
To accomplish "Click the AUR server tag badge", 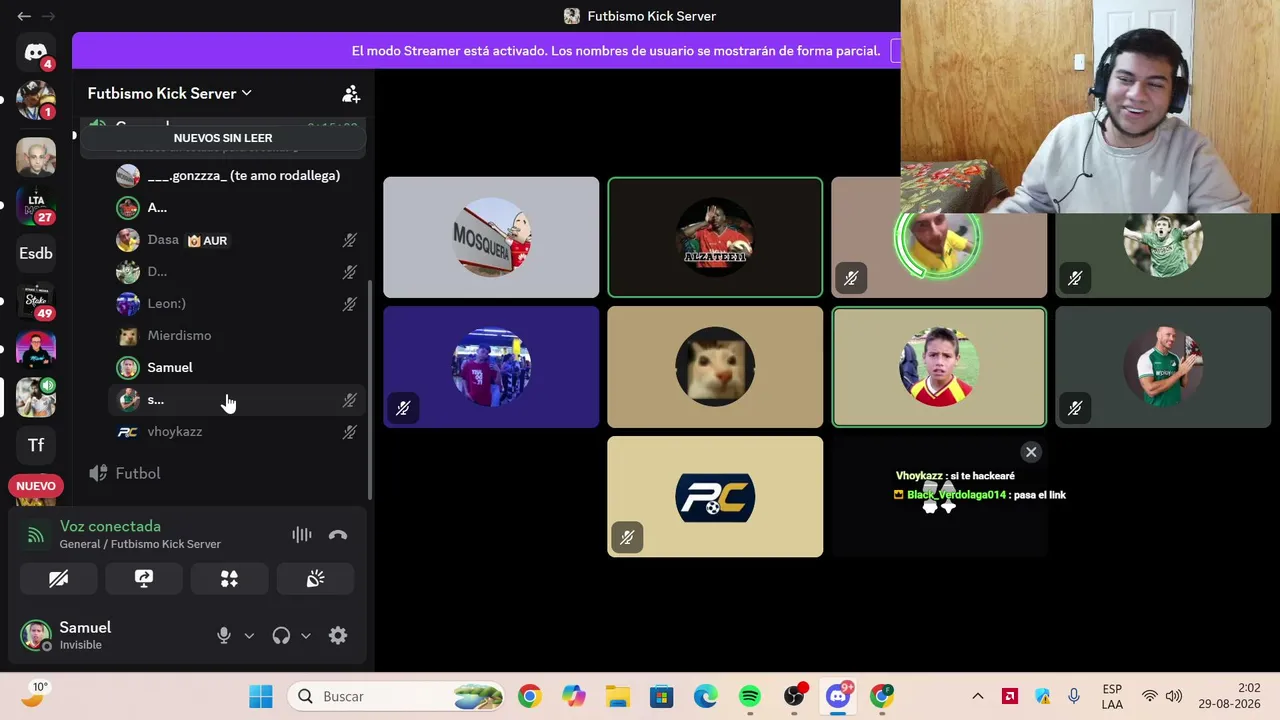I will pyautogui.click(x=207, y=240).
